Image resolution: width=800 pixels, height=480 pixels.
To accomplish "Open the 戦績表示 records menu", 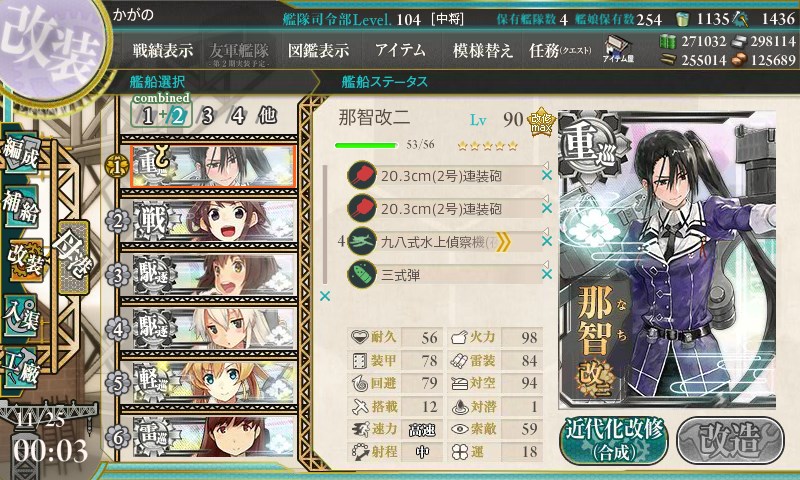I will click(163, 50).
